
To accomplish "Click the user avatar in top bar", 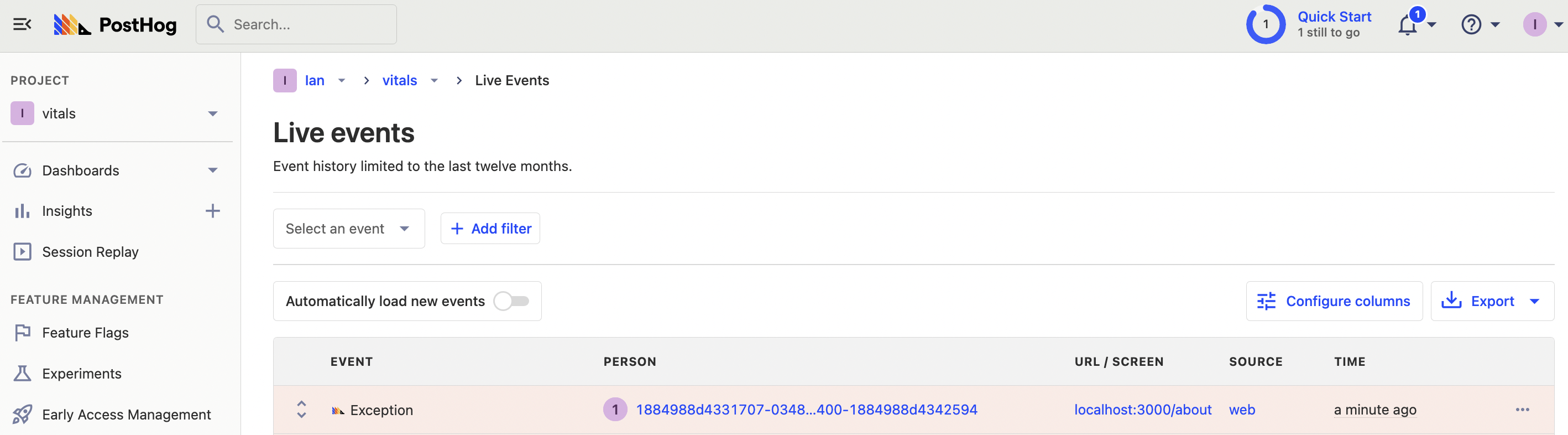I will tap(1534, 25).
